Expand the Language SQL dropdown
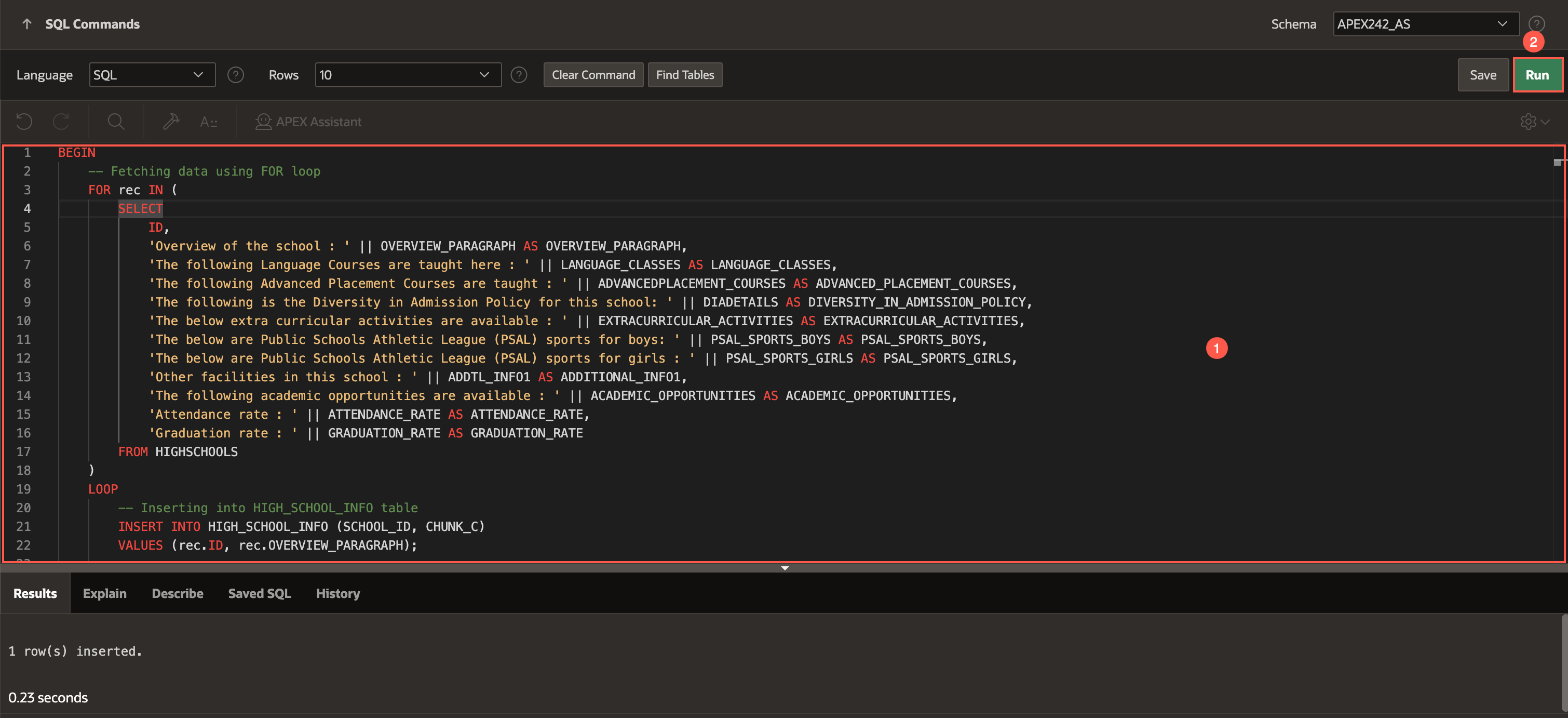Screen dimensions: 1568x718 coord(152,75)
